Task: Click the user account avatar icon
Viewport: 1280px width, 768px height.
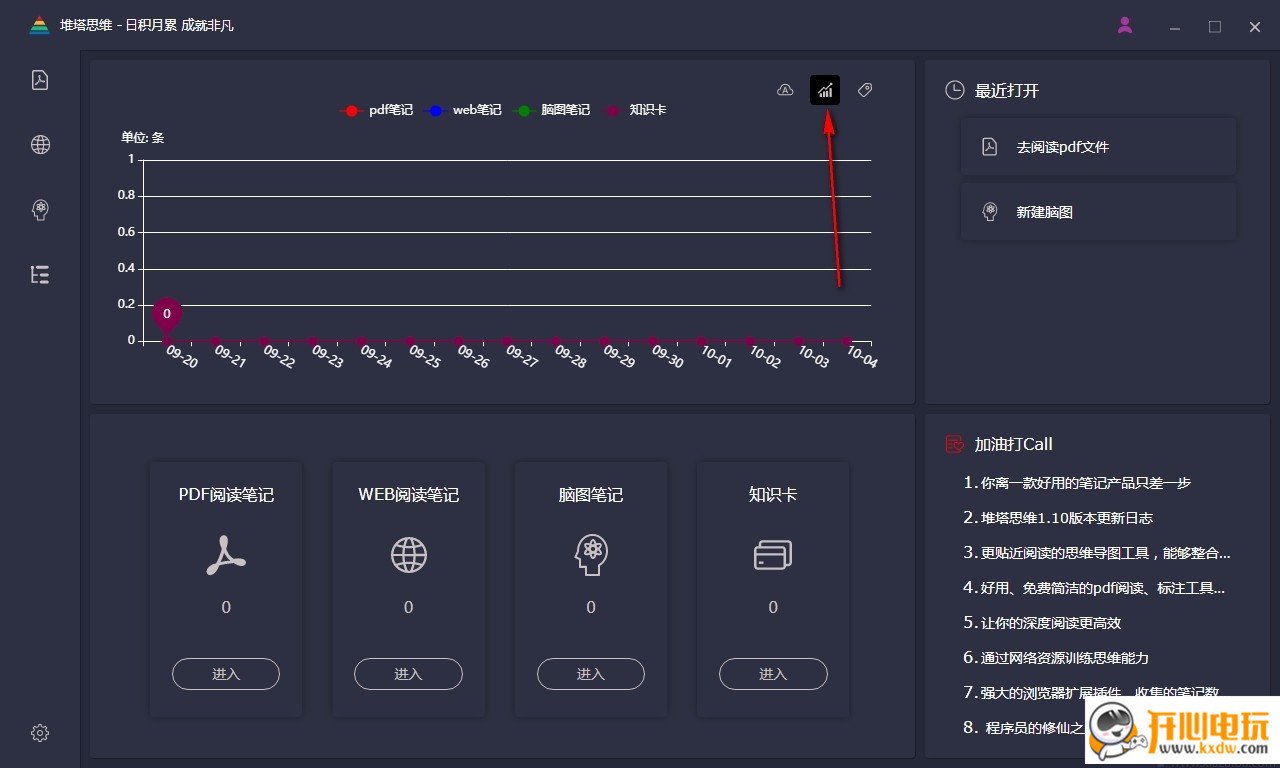Action: [1125, 26]
